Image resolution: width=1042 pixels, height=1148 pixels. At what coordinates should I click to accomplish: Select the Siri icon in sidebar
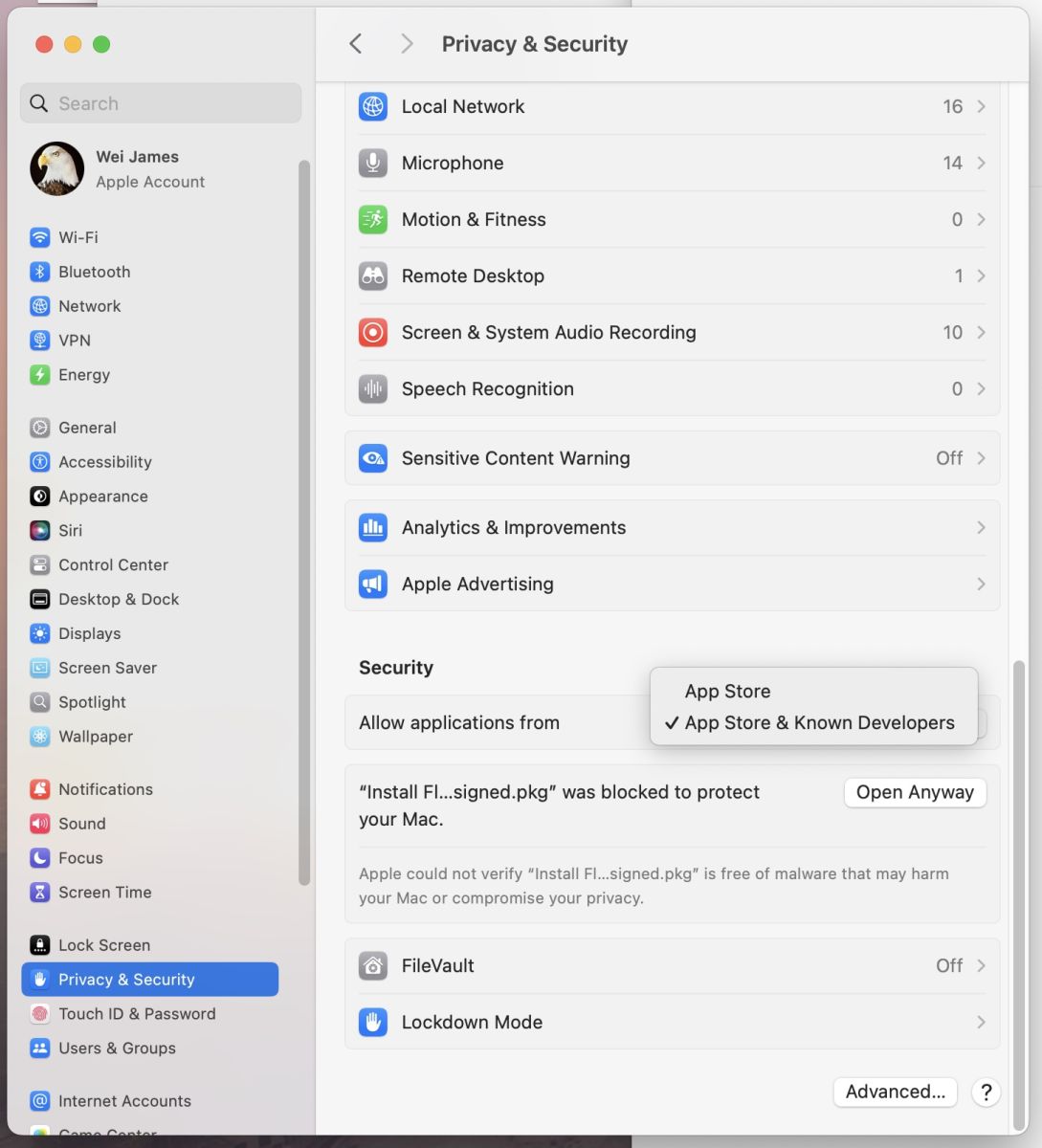(x=39, y=530)
